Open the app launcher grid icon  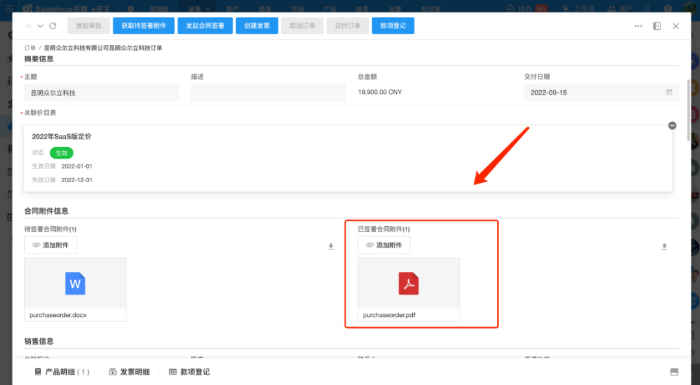pos(9,8)
